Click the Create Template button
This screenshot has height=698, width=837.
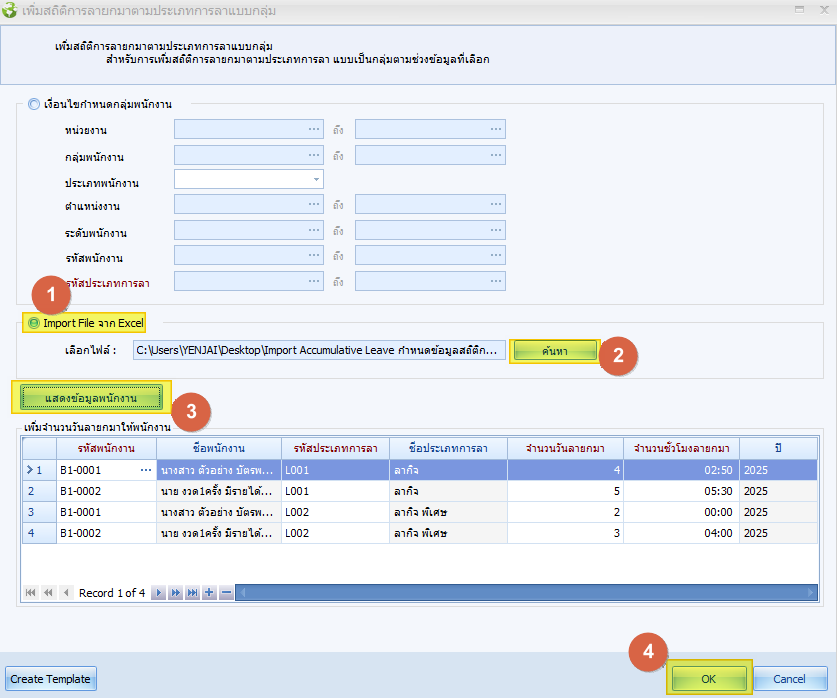point(50,679)
